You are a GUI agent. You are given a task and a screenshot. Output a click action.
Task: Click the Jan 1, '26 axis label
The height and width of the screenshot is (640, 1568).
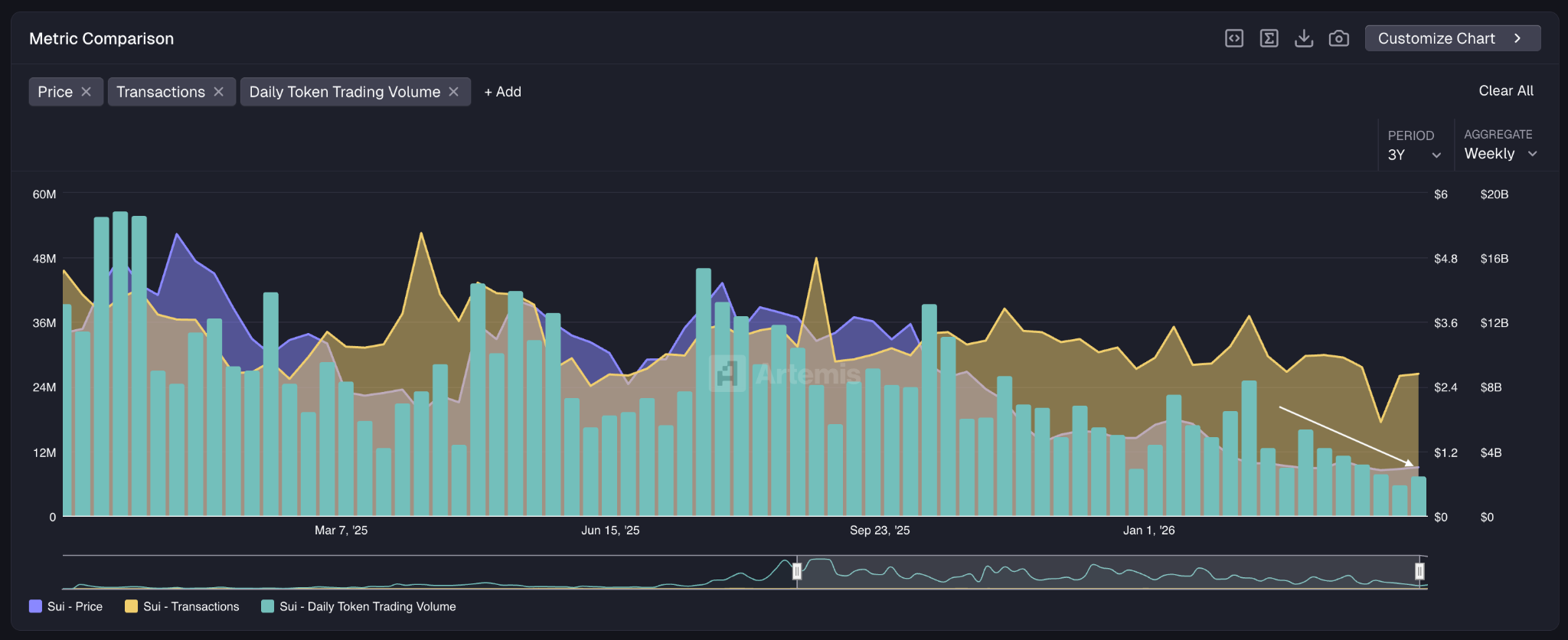click(x=1148, y=531)
